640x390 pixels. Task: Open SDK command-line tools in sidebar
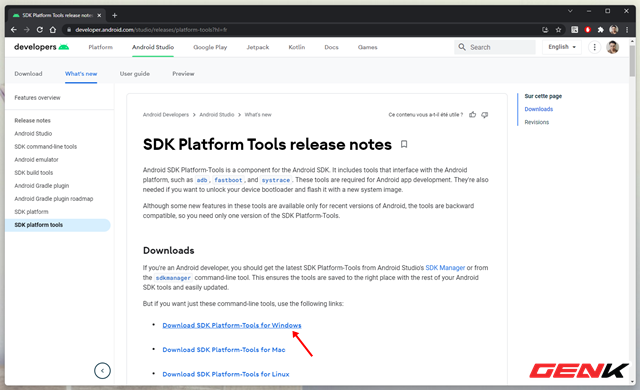[45, 147]
